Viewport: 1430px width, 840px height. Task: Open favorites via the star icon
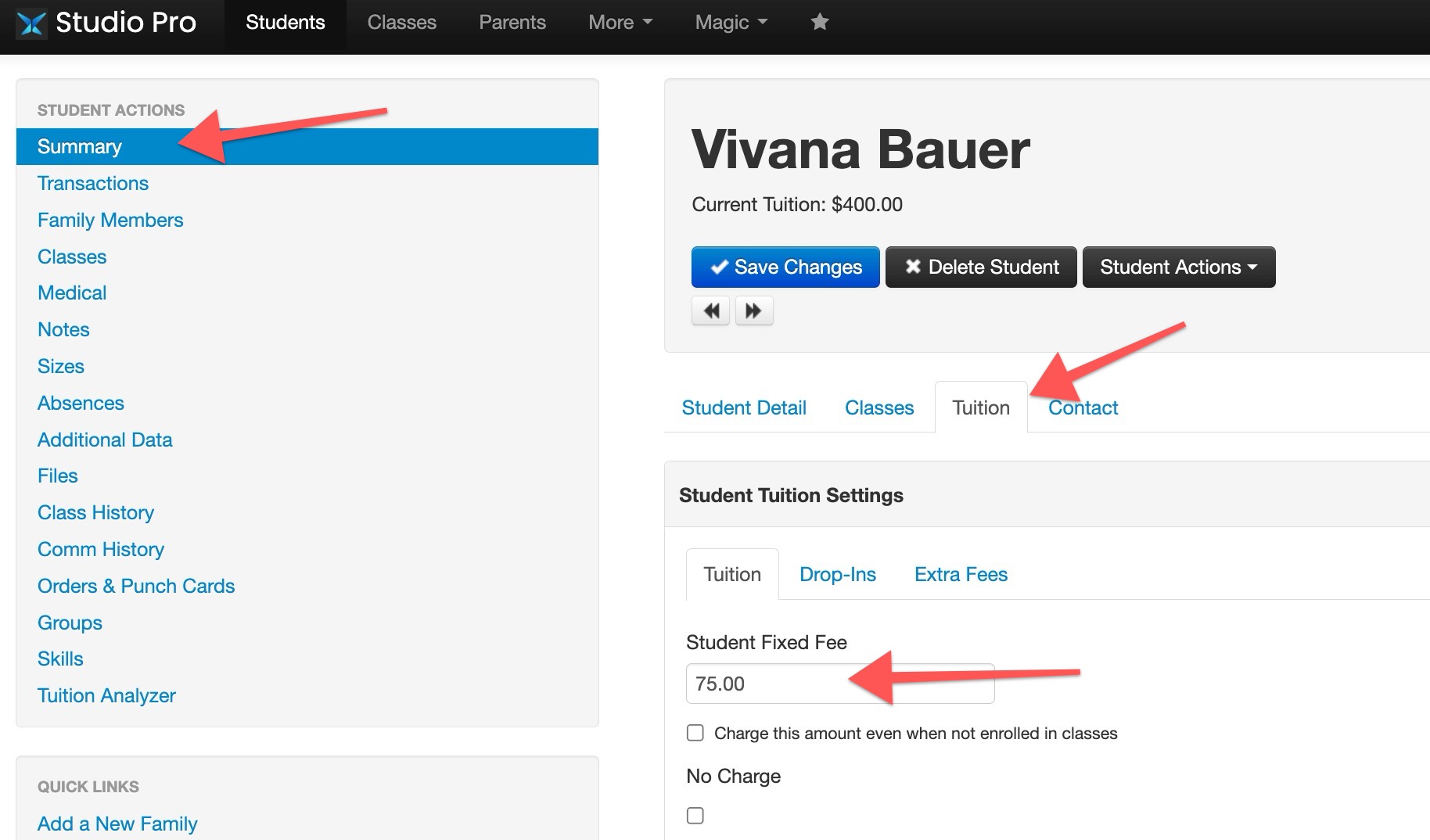[819, 22]
